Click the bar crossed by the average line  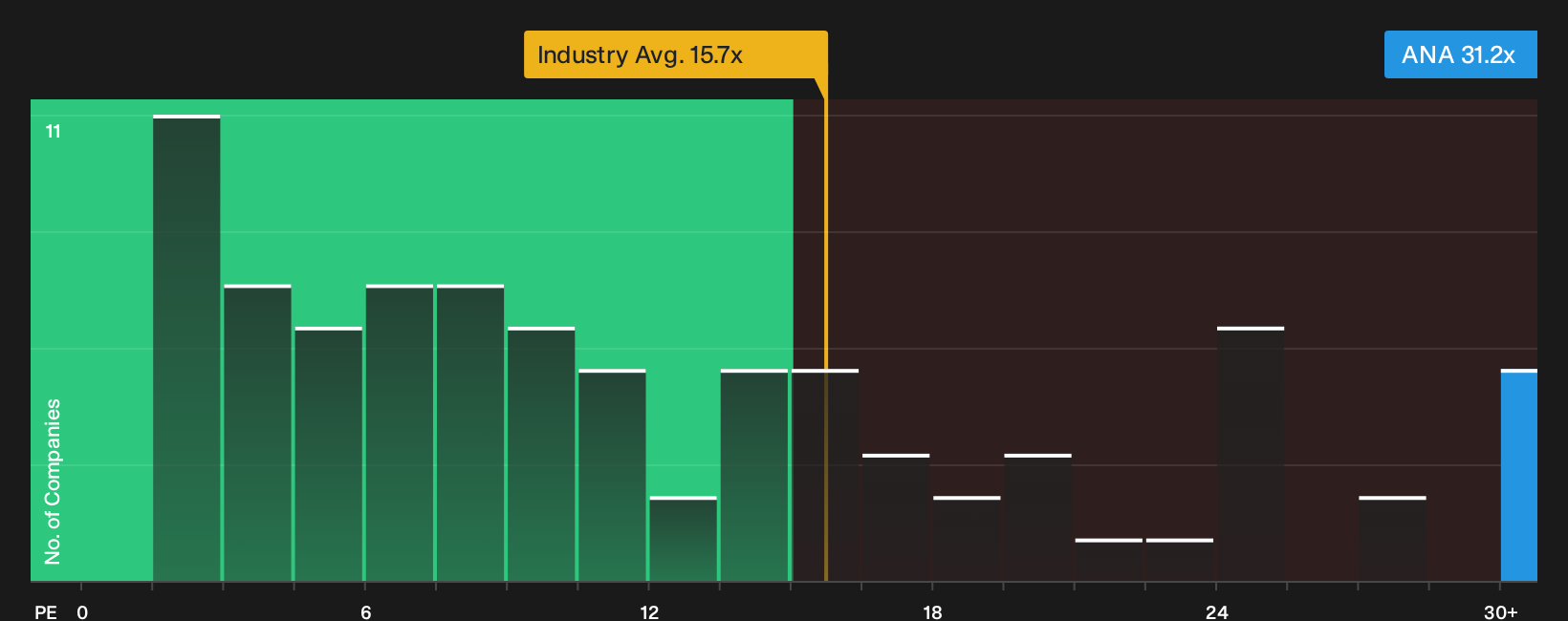(x=825, y=475)
